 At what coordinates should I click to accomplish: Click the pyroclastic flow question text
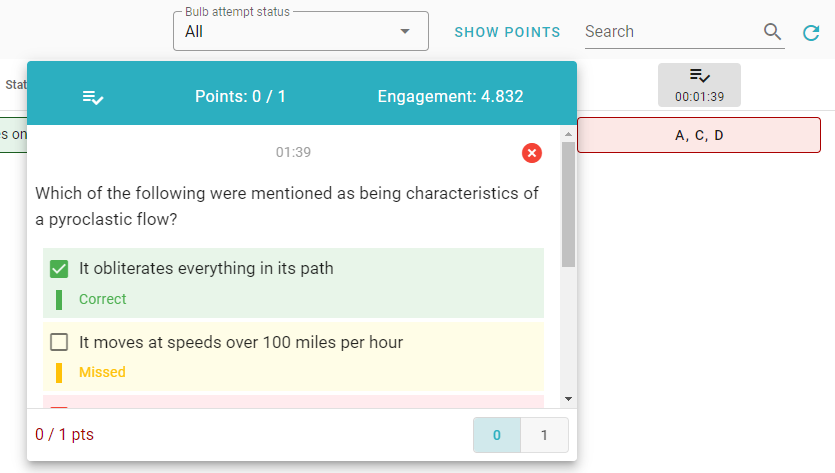[x=287, y=206]
